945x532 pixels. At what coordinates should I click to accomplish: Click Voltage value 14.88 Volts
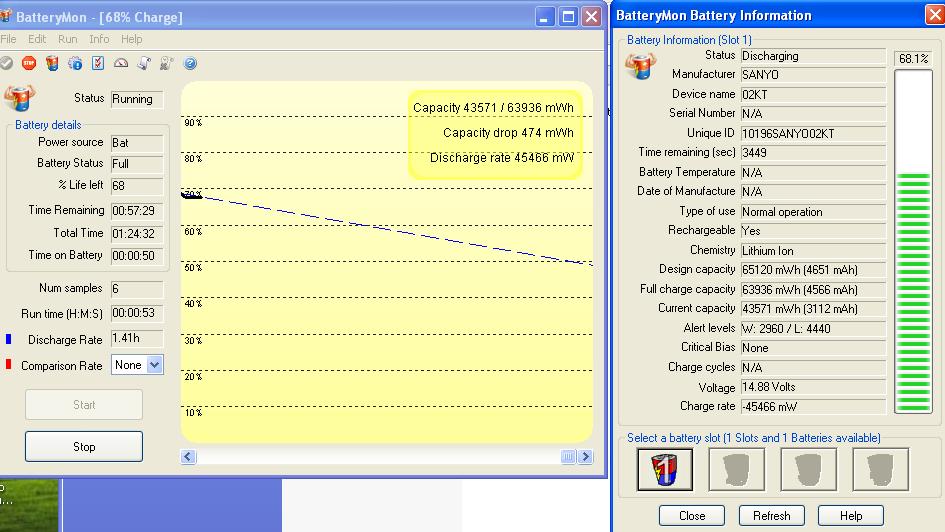(x=813, y=387)
